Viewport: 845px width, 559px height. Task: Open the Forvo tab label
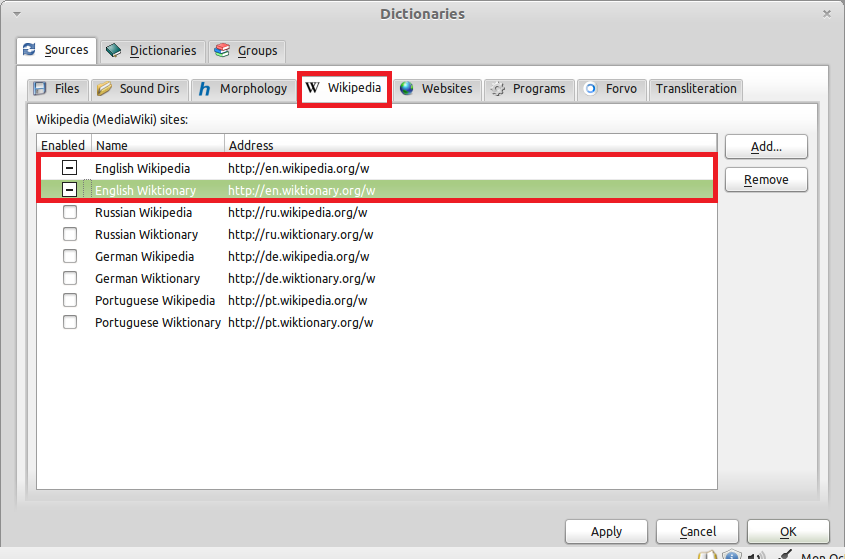621,88
